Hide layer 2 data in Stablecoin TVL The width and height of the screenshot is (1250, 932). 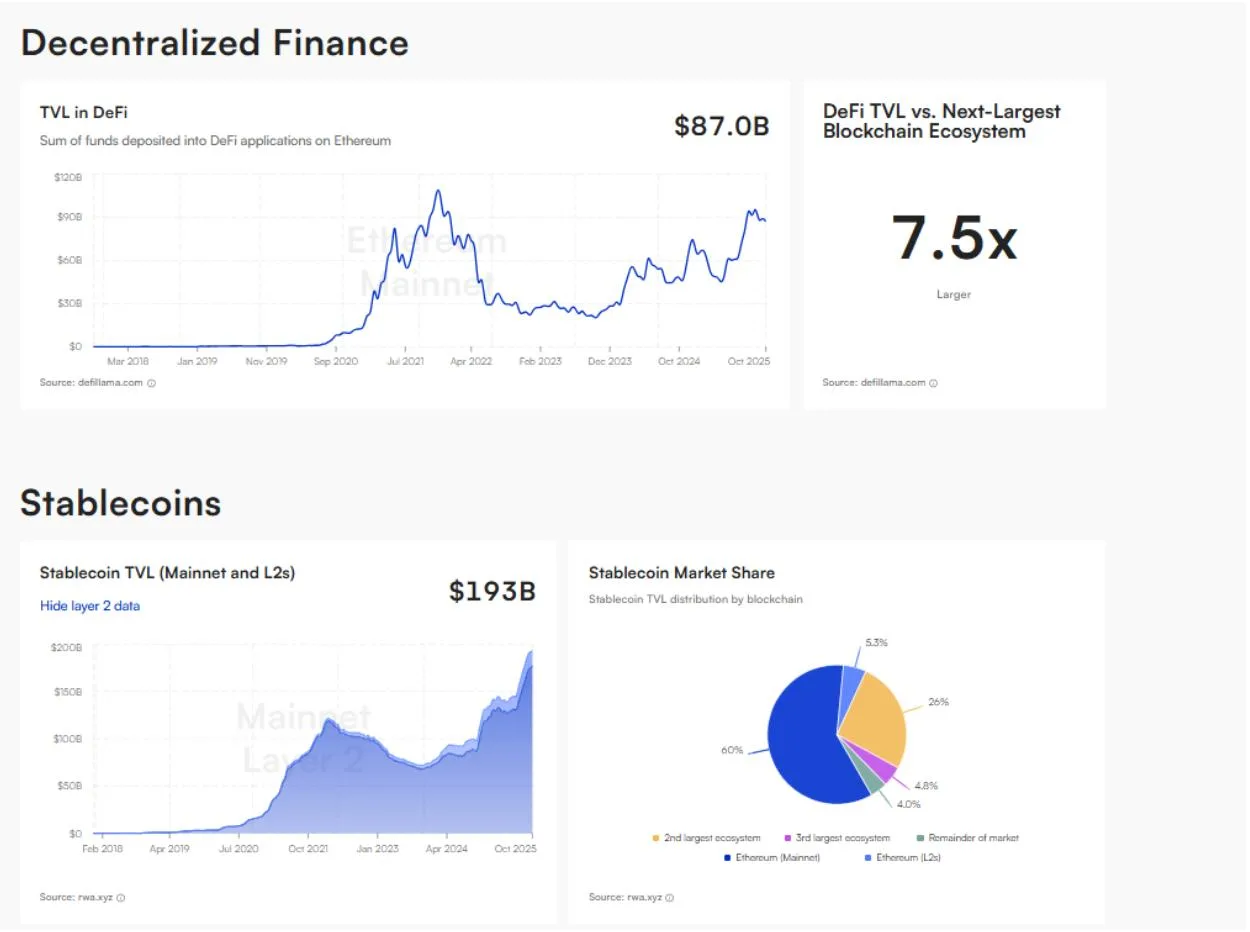90,606
